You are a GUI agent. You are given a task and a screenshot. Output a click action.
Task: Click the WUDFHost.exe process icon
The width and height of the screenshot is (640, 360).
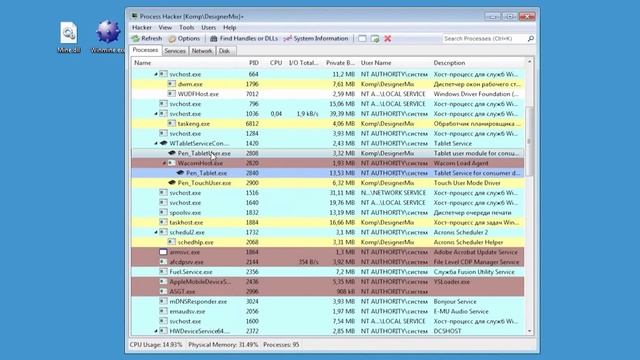tap(172, 93)
